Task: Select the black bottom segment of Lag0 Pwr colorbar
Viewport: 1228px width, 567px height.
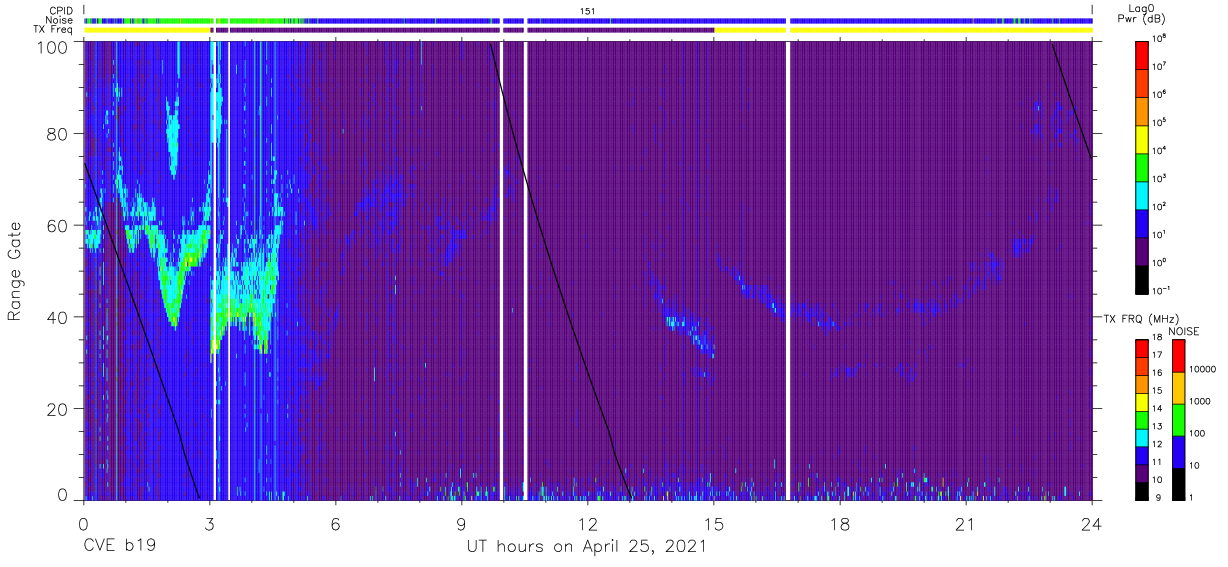Action: (x=1142, y=278)
